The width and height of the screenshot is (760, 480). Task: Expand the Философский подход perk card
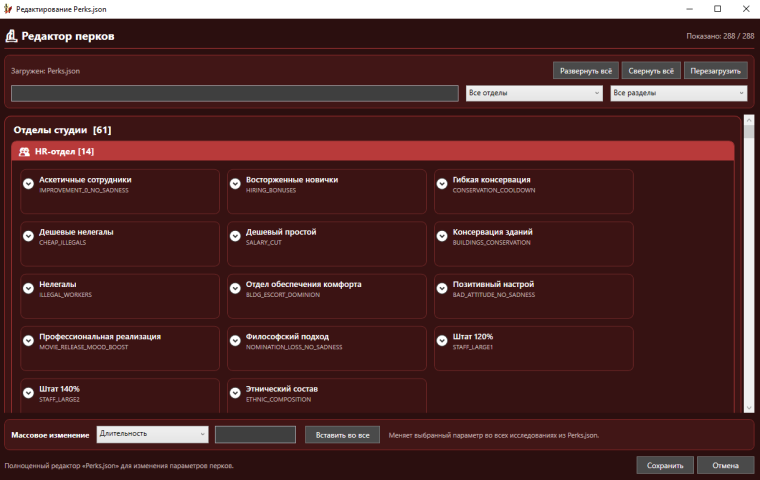235,341
